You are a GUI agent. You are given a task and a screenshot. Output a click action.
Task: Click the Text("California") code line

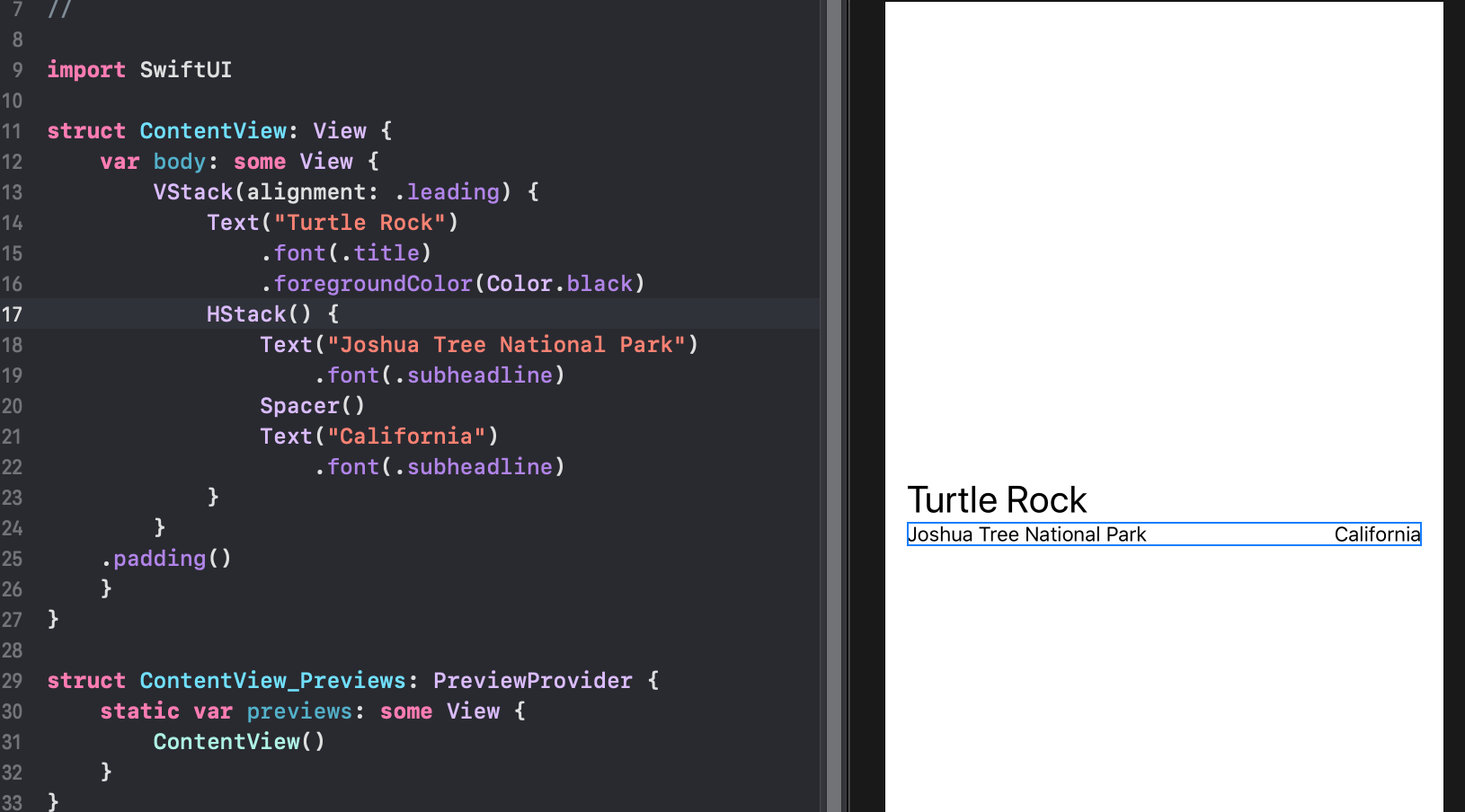tap(379, 437)
